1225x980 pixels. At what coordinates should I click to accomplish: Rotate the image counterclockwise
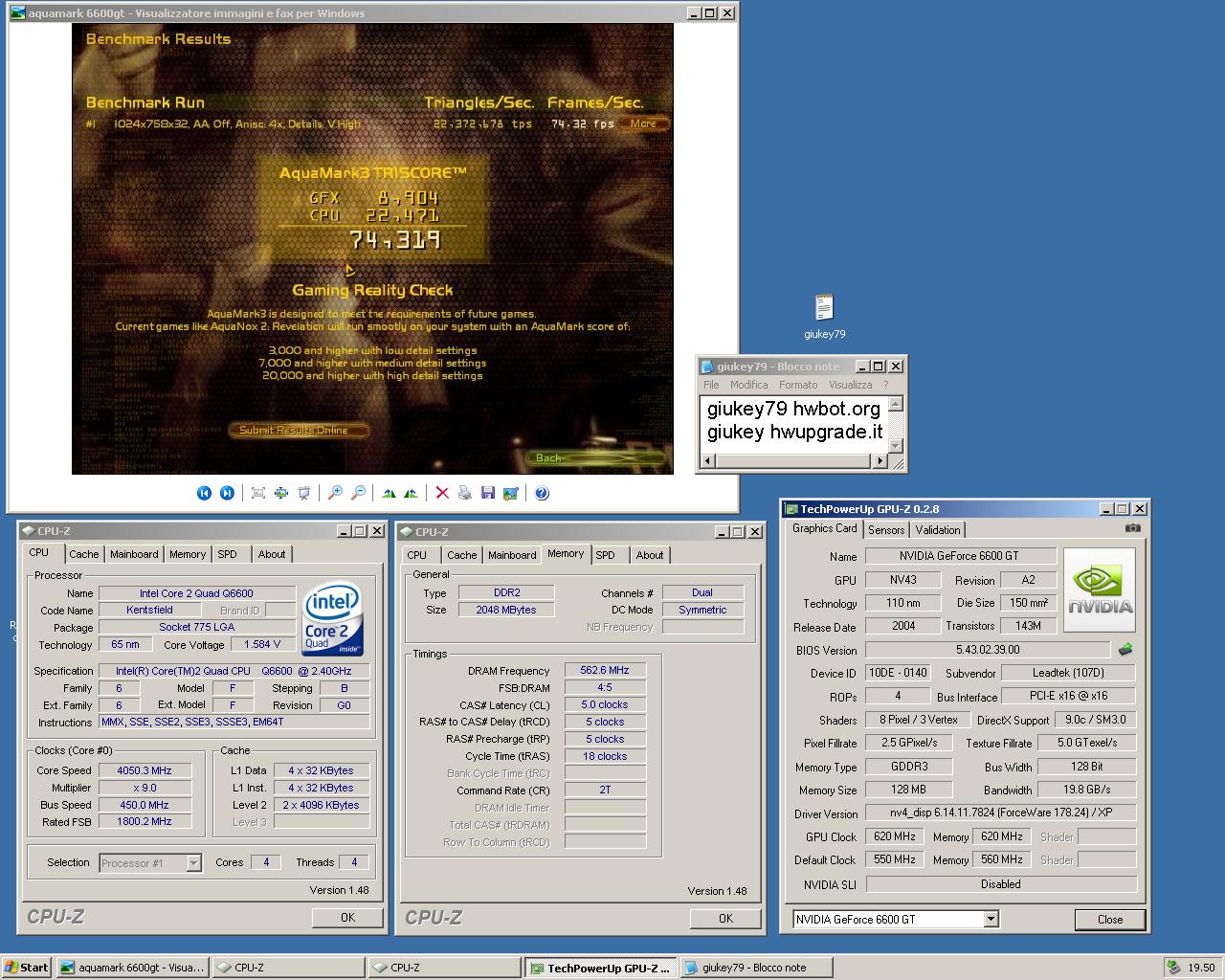click(412, 493)
